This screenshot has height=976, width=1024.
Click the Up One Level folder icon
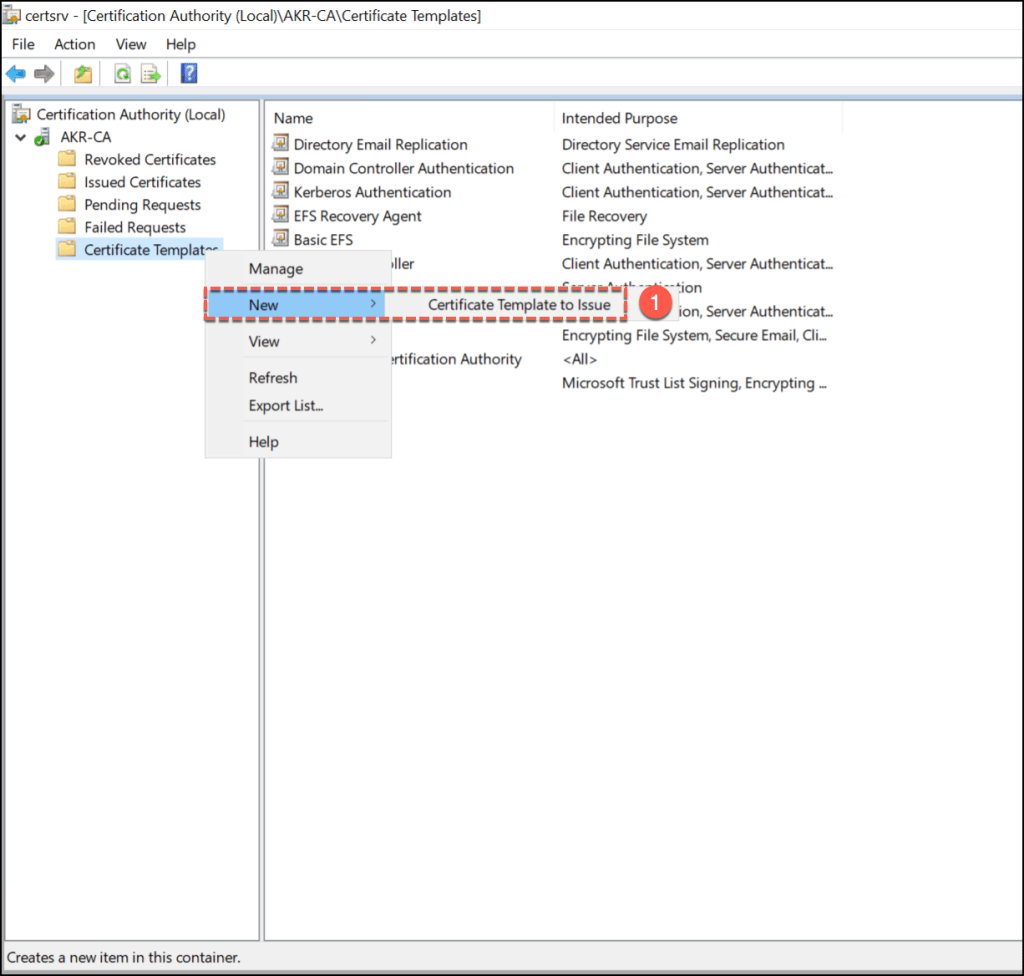click(83, 74)
